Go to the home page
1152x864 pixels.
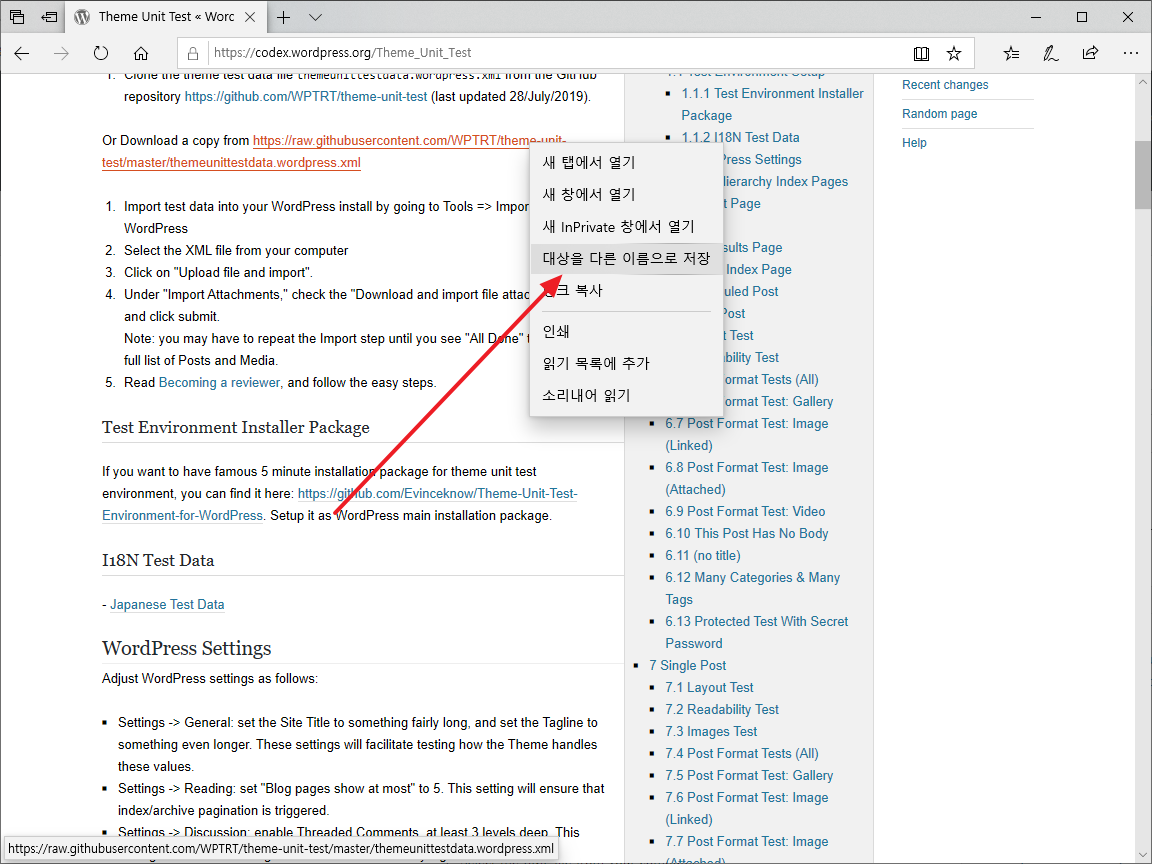pos(140,53)
